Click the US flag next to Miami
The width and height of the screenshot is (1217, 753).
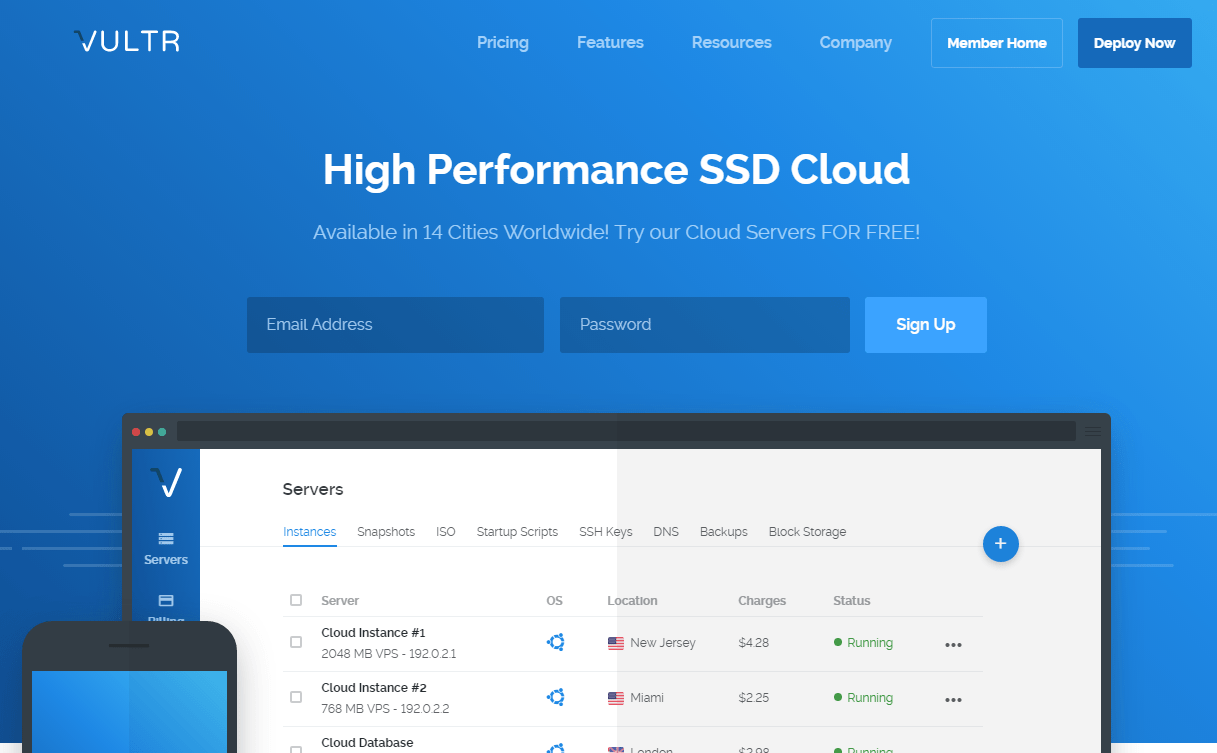[x=616, y=698]
